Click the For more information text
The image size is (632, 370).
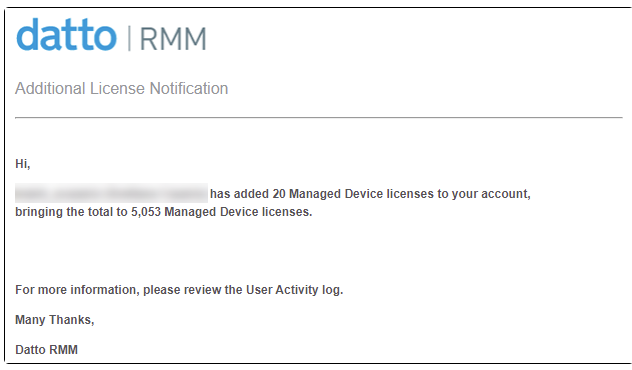(x=77, y=290)
